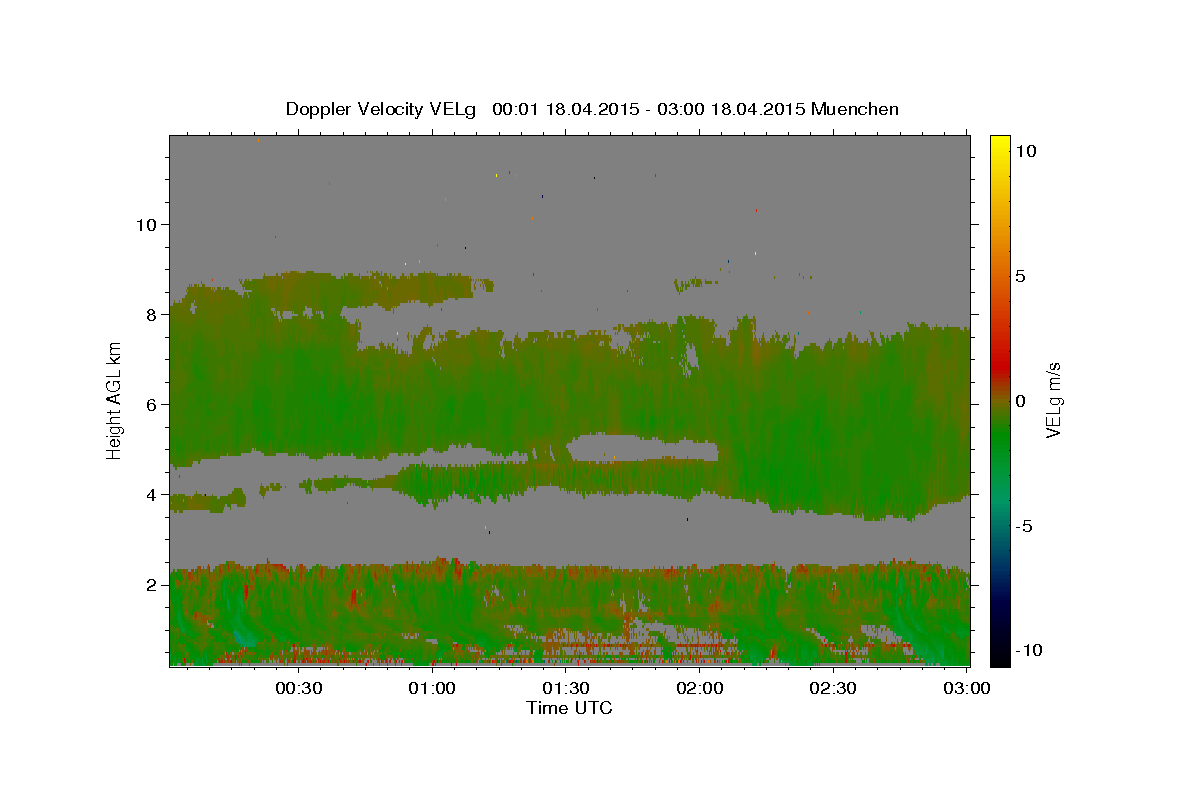The height and width of the screenshot is (800, 1200).
Task: Click the start time '00:01 18.04.2015' in title
Action: (565, 109)
